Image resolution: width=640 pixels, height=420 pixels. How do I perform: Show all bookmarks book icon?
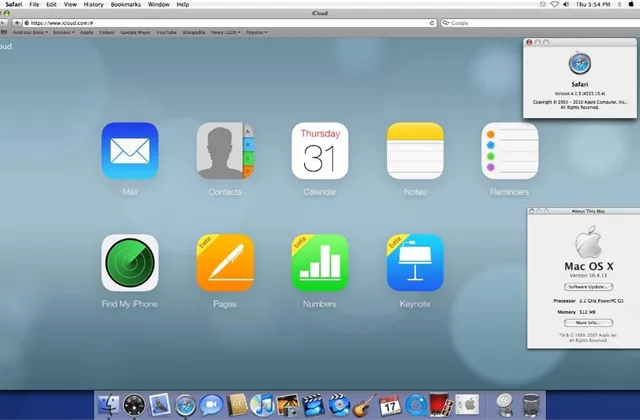4,32
